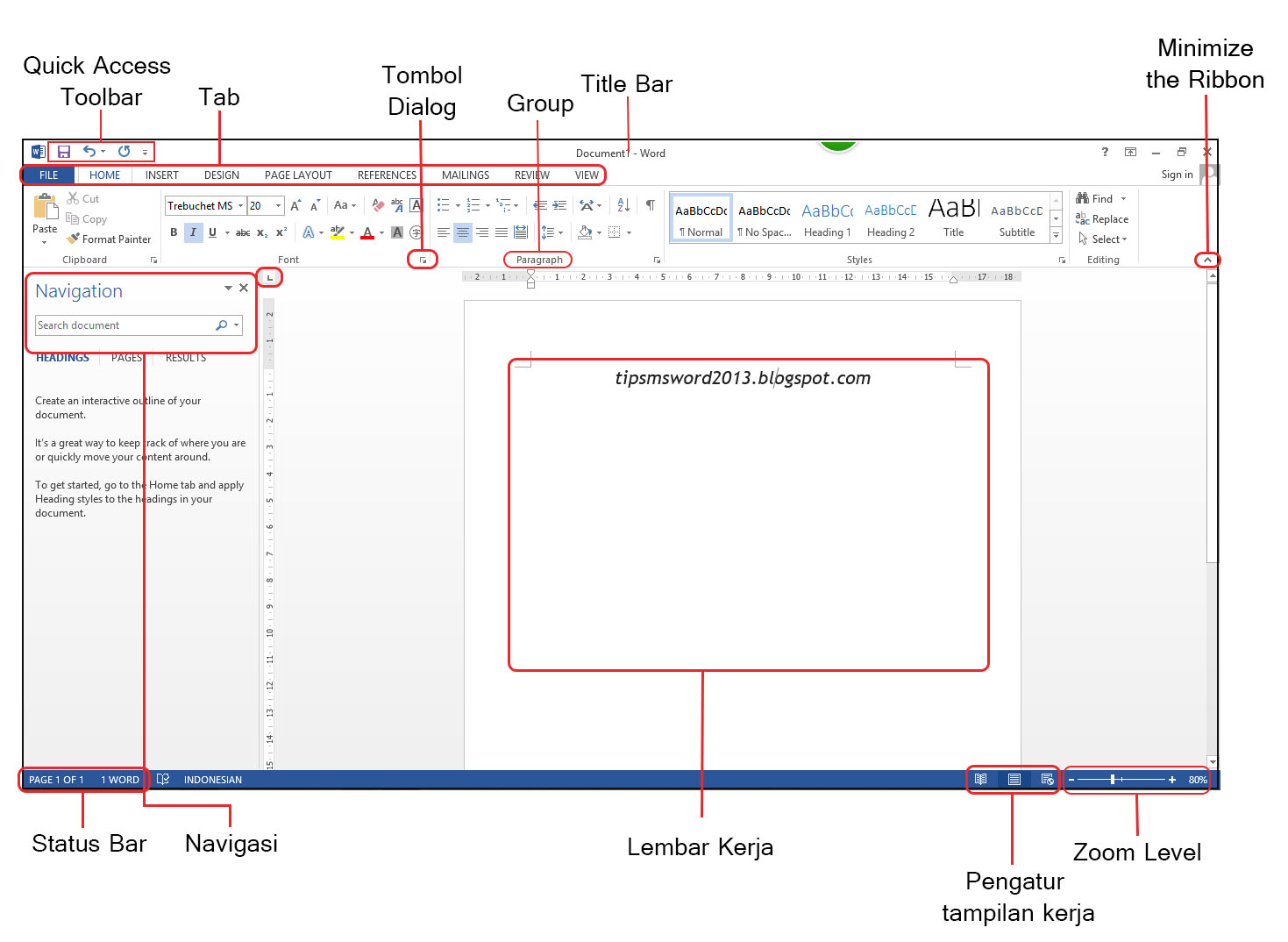
Task: Click the Sign in link
Action: point(1177,175)
